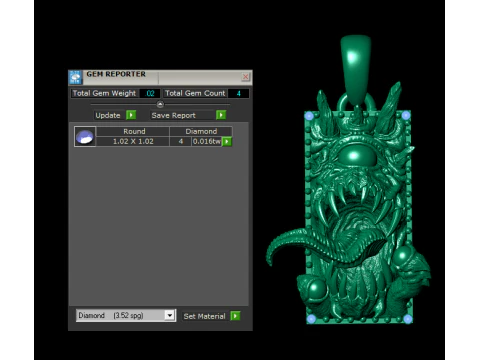Select the bottom-right gem on the pendant
The height and width of the screenshot is (360, 480).
(x=408, y=319)
